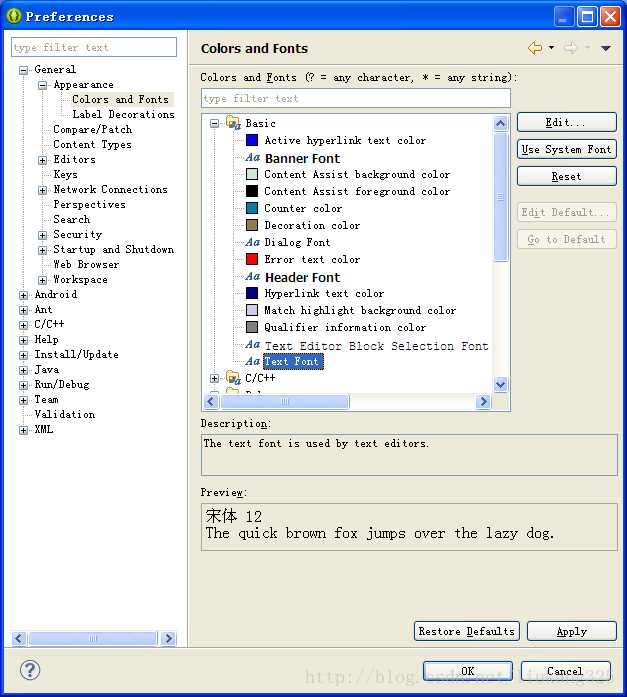Click the Cancel button
Image resolution: width=627 pixels, height=697 pixels.
click(x=565, y=671)
